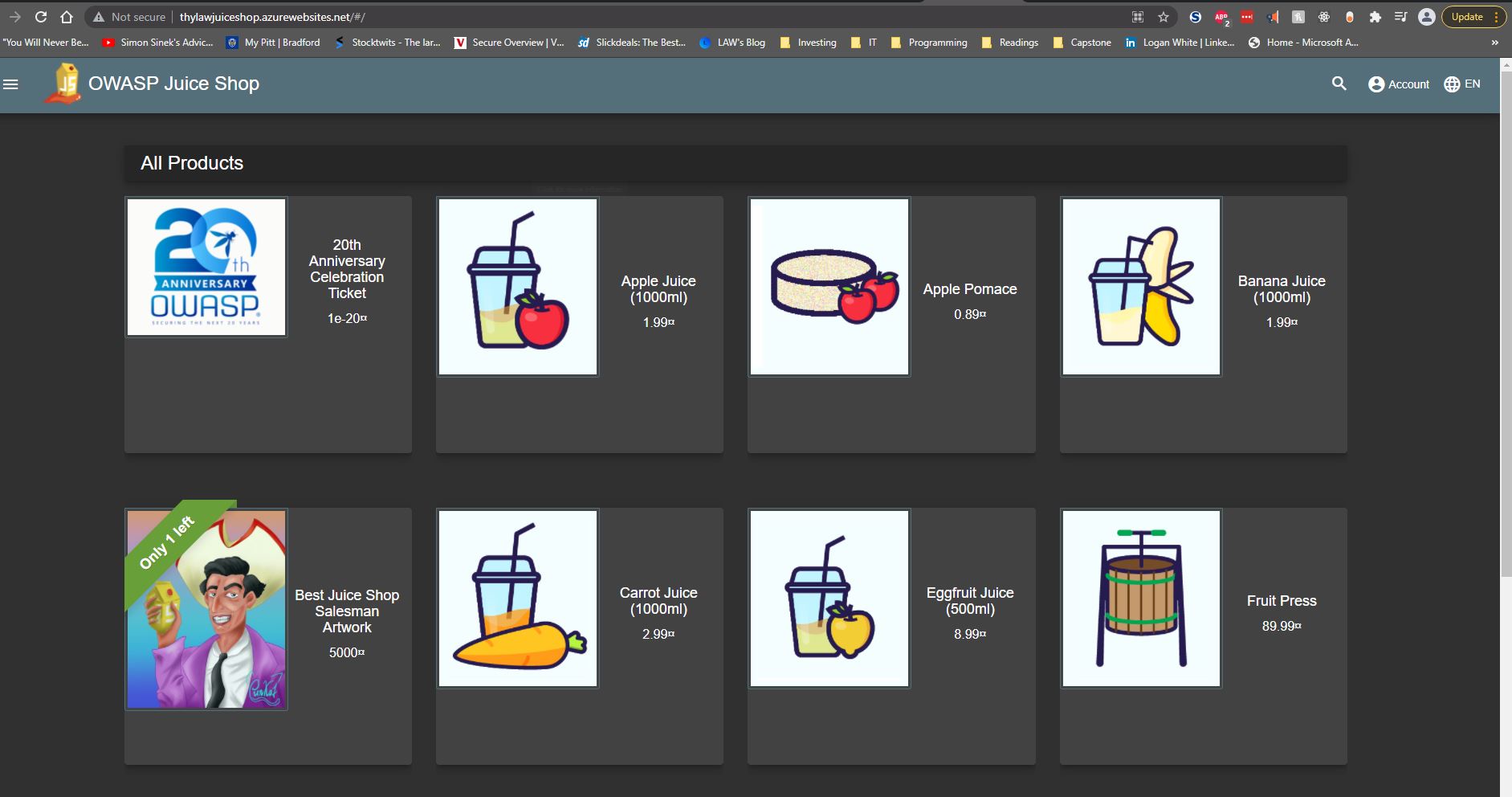
Task: Open the media control playlist icon
Action: coord(1400,17)
